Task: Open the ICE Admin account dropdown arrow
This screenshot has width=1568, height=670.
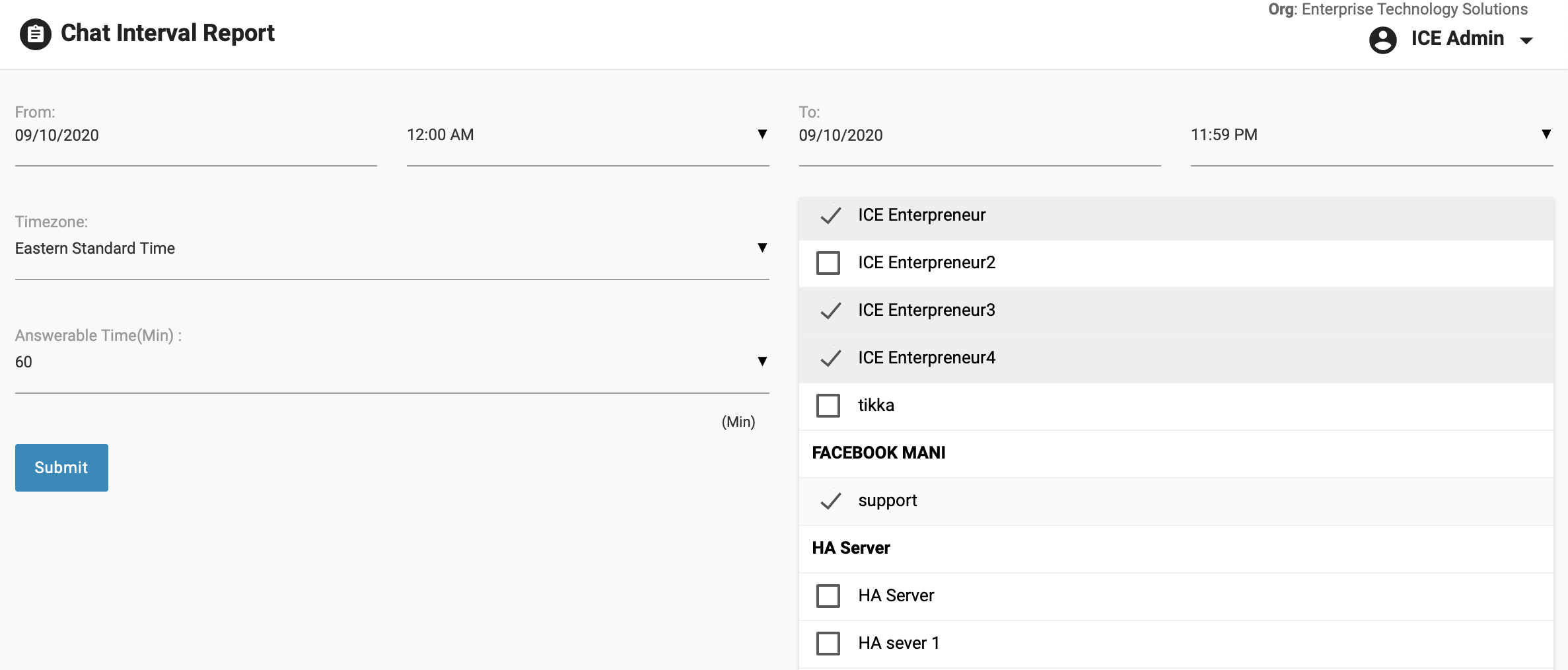Action: point(1526,40)
